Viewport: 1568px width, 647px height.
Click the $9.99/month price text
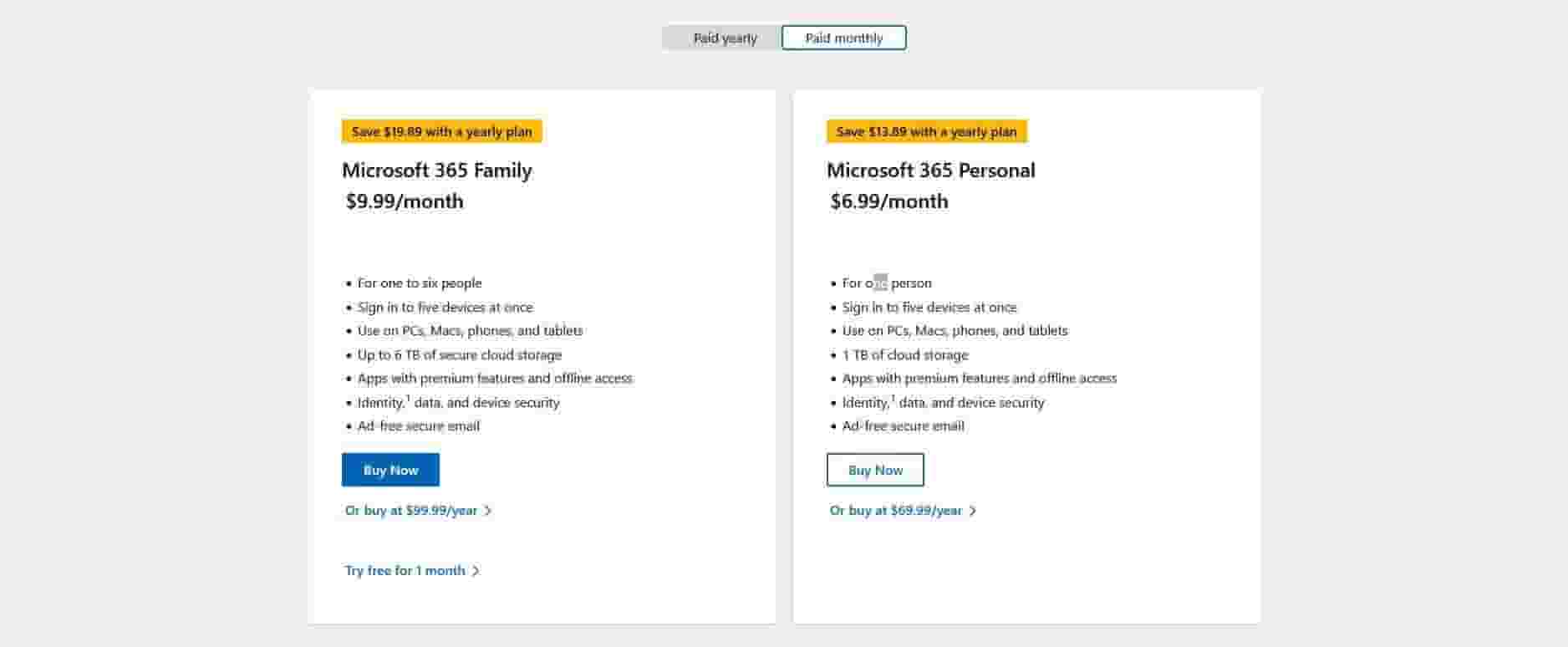[x=403, y=201]
